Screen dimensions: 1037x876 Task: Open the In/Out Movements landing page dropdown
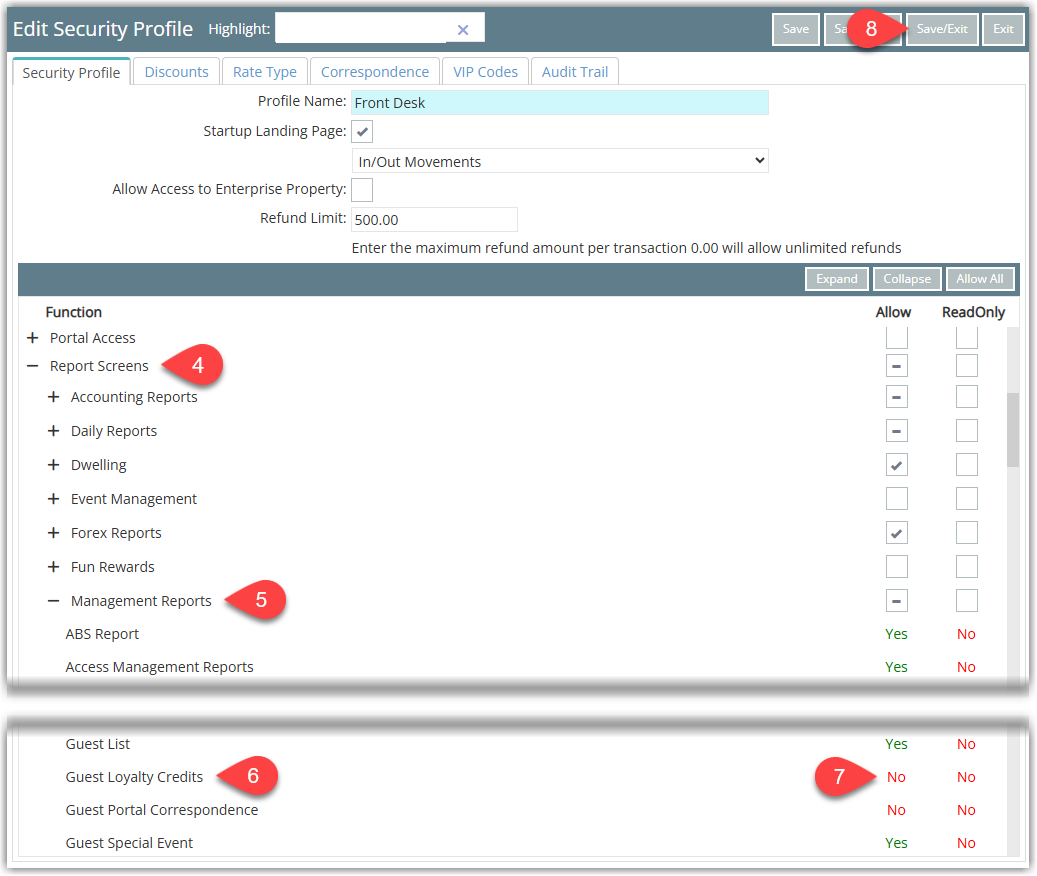pyautogui.click(x=560, y=161)
